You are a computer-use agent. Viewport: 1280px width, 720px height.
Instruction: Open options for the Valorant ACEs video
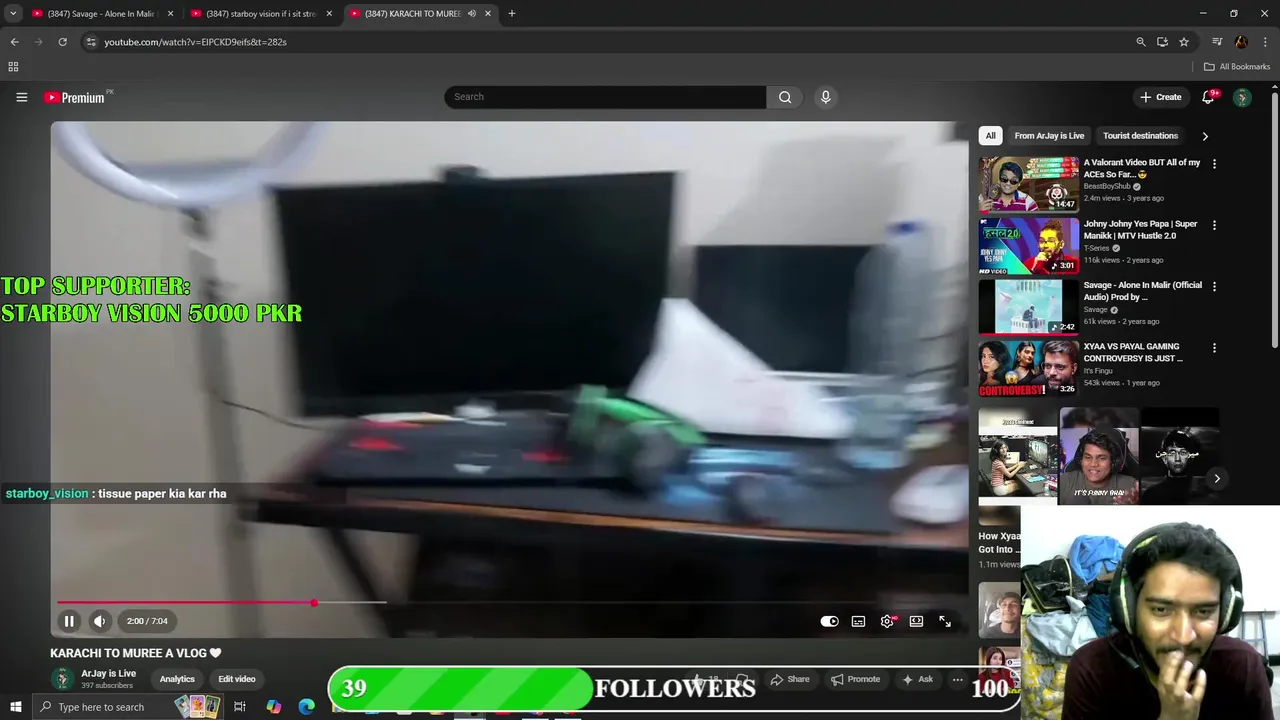1214,164
